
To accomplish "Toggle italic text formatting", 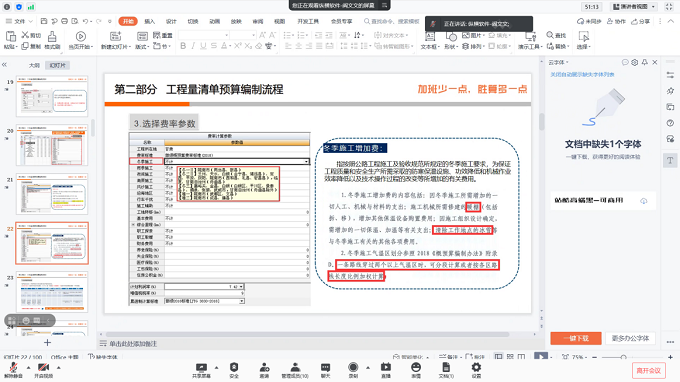I will 193,46.
